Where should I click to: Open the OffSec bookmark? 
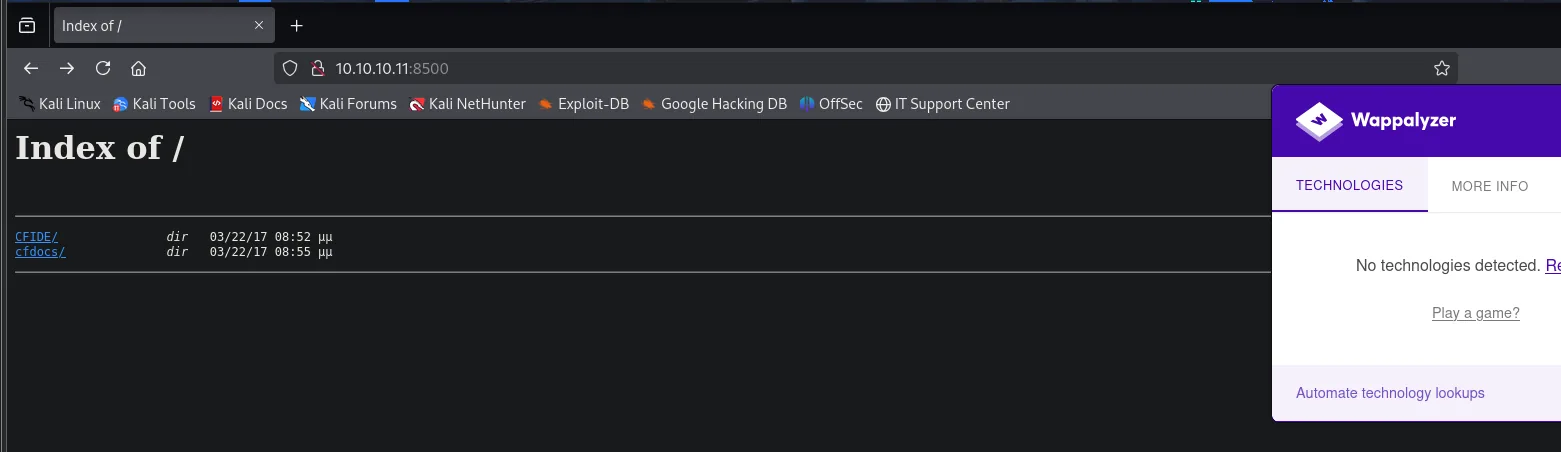pos(831,104)
